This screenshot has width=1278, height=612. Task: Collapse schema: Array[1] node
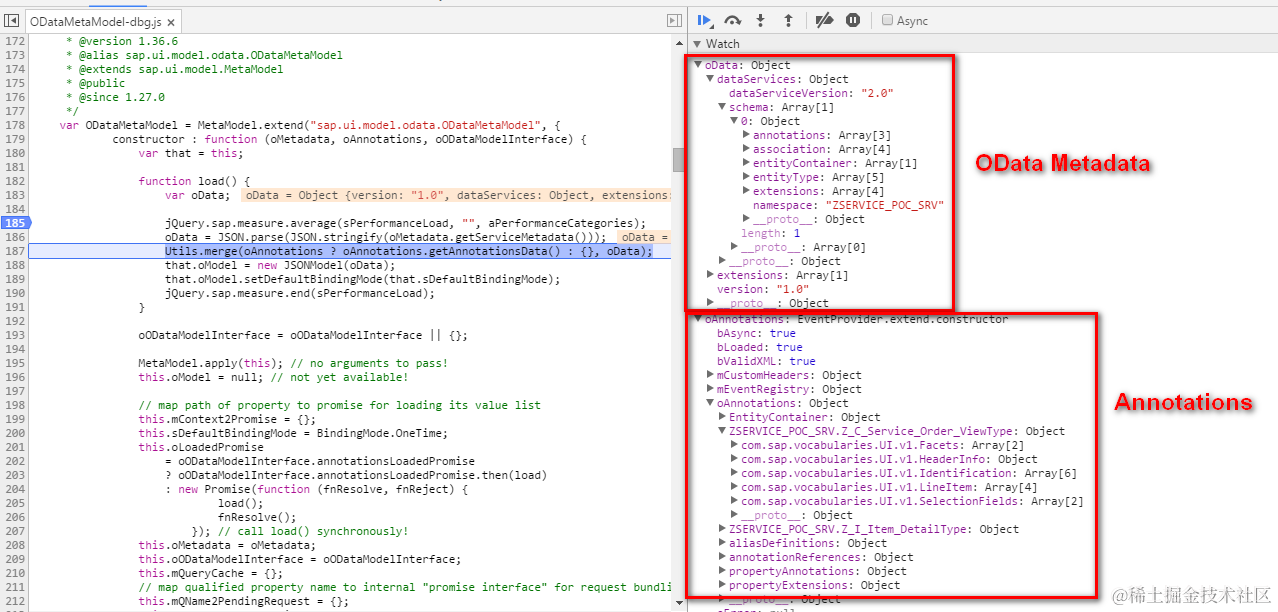[722, 107]
